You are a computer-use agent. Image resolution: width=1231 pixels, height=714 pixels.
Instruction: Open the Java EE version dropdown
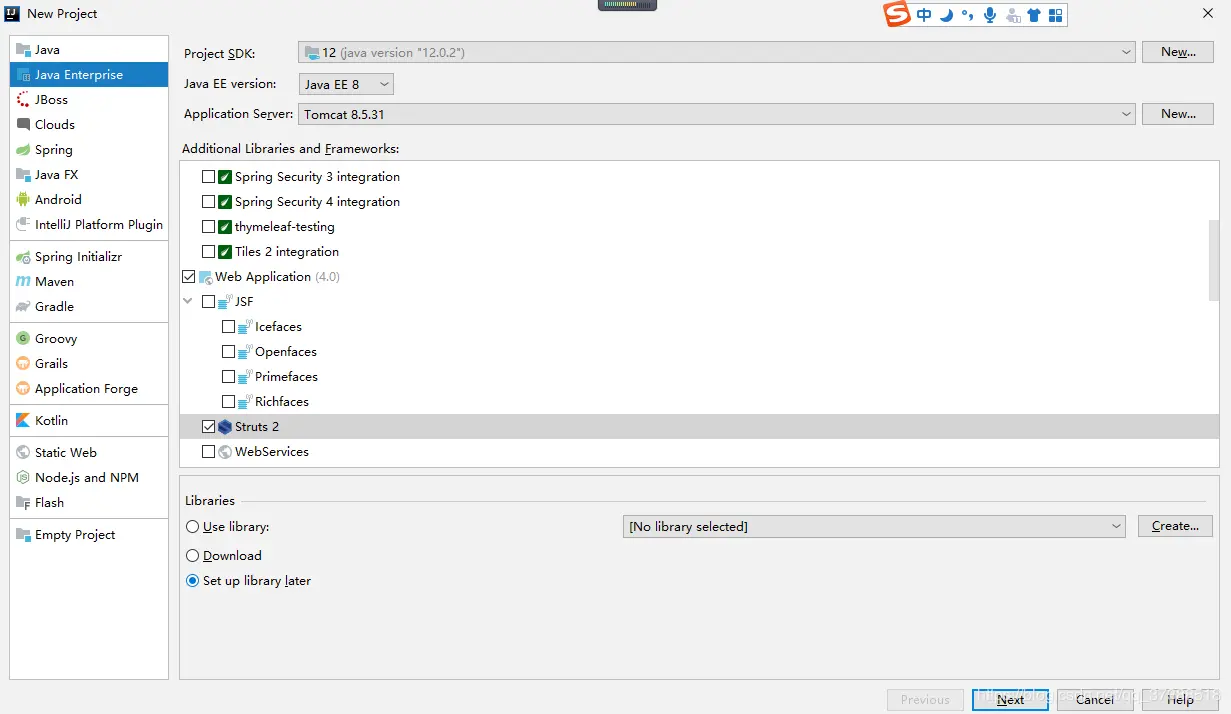346,84
